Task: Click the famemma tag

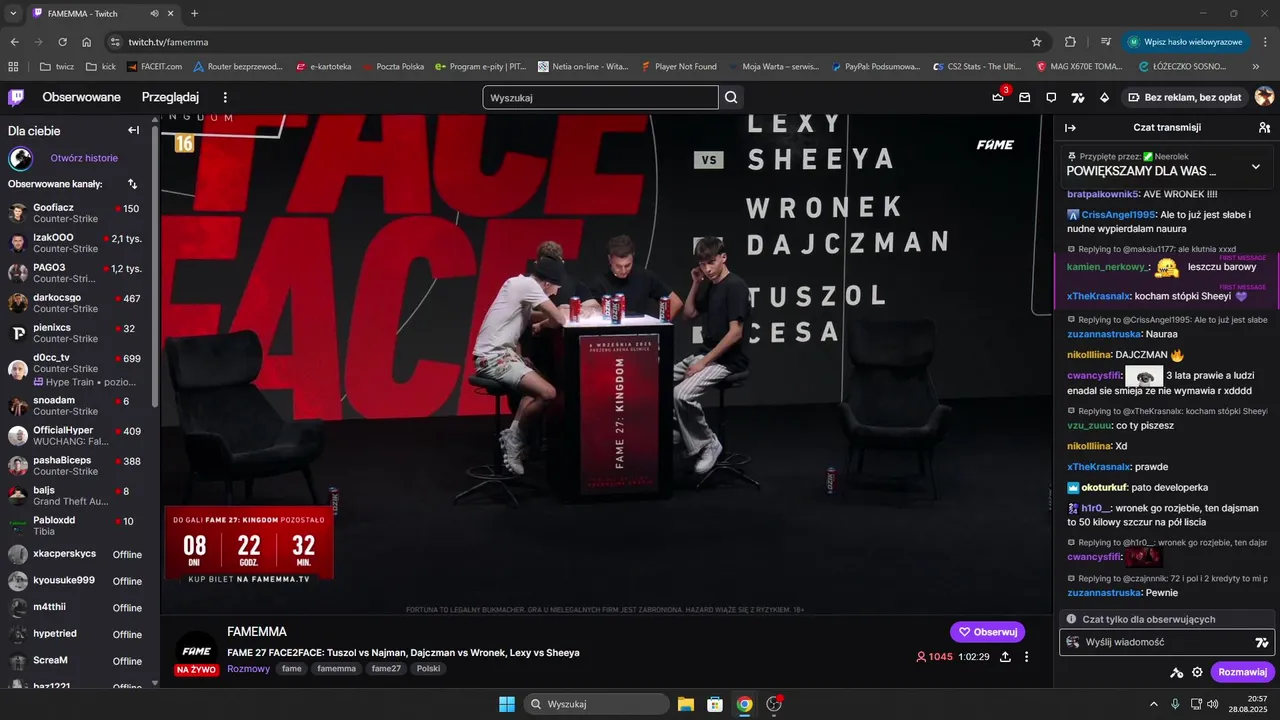Action: [336, 669]
